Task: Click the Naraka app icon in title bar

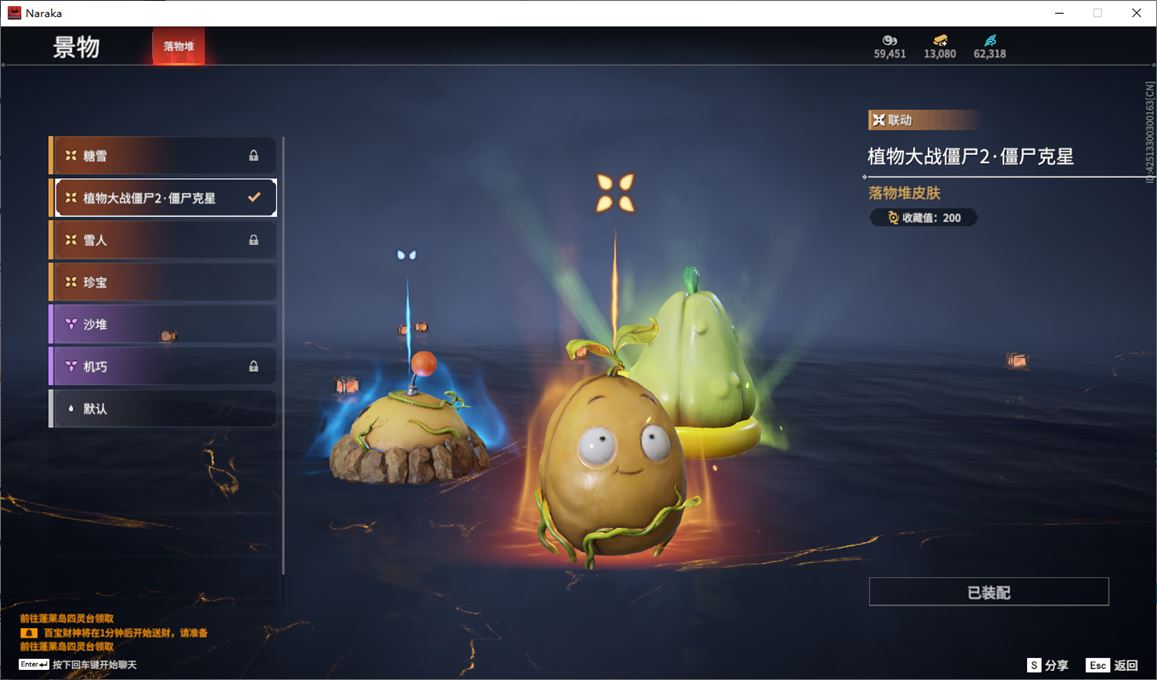Action: 14,13
